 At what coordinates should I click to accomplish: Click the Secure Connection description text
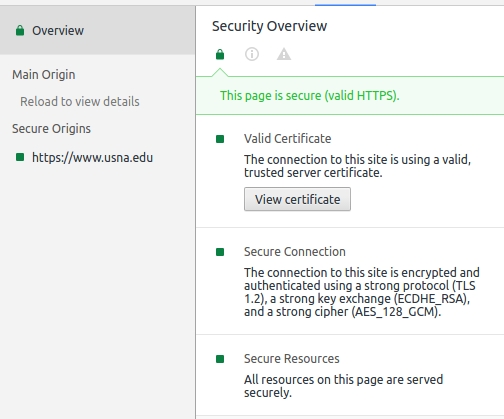pos(362,292)
